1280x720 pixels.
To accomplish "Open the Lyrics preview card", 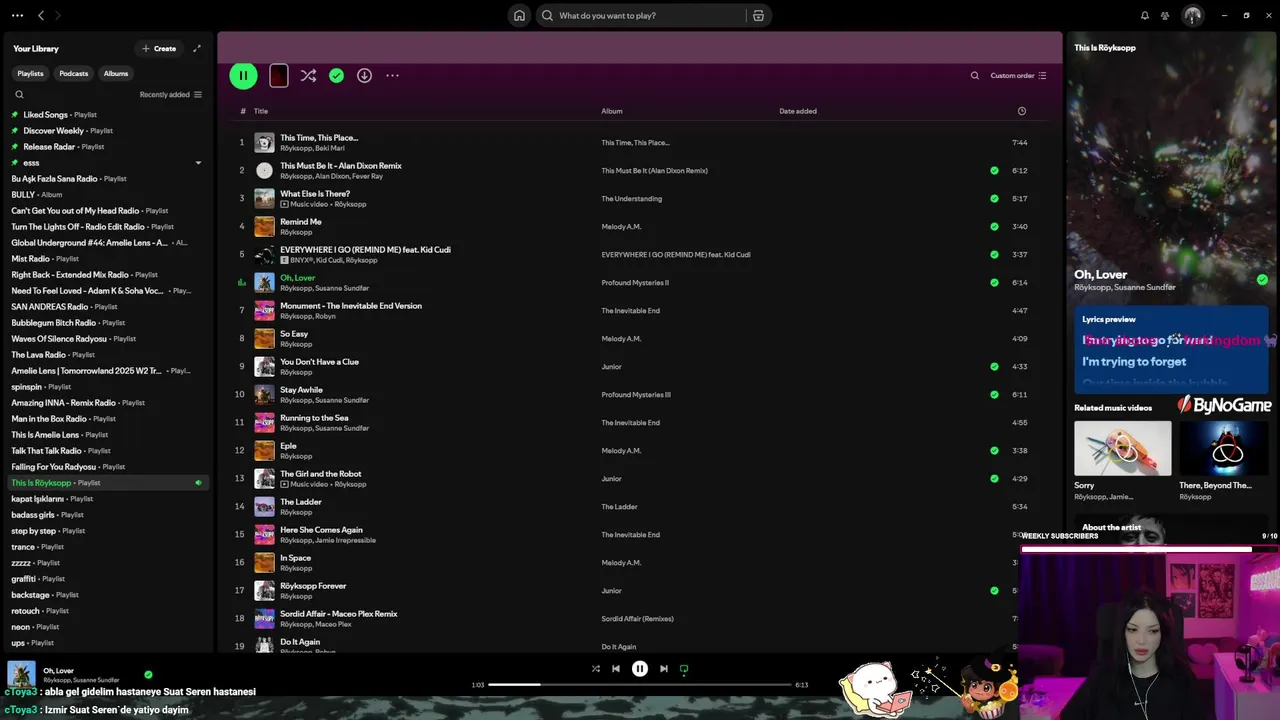I will (1171, 349).
